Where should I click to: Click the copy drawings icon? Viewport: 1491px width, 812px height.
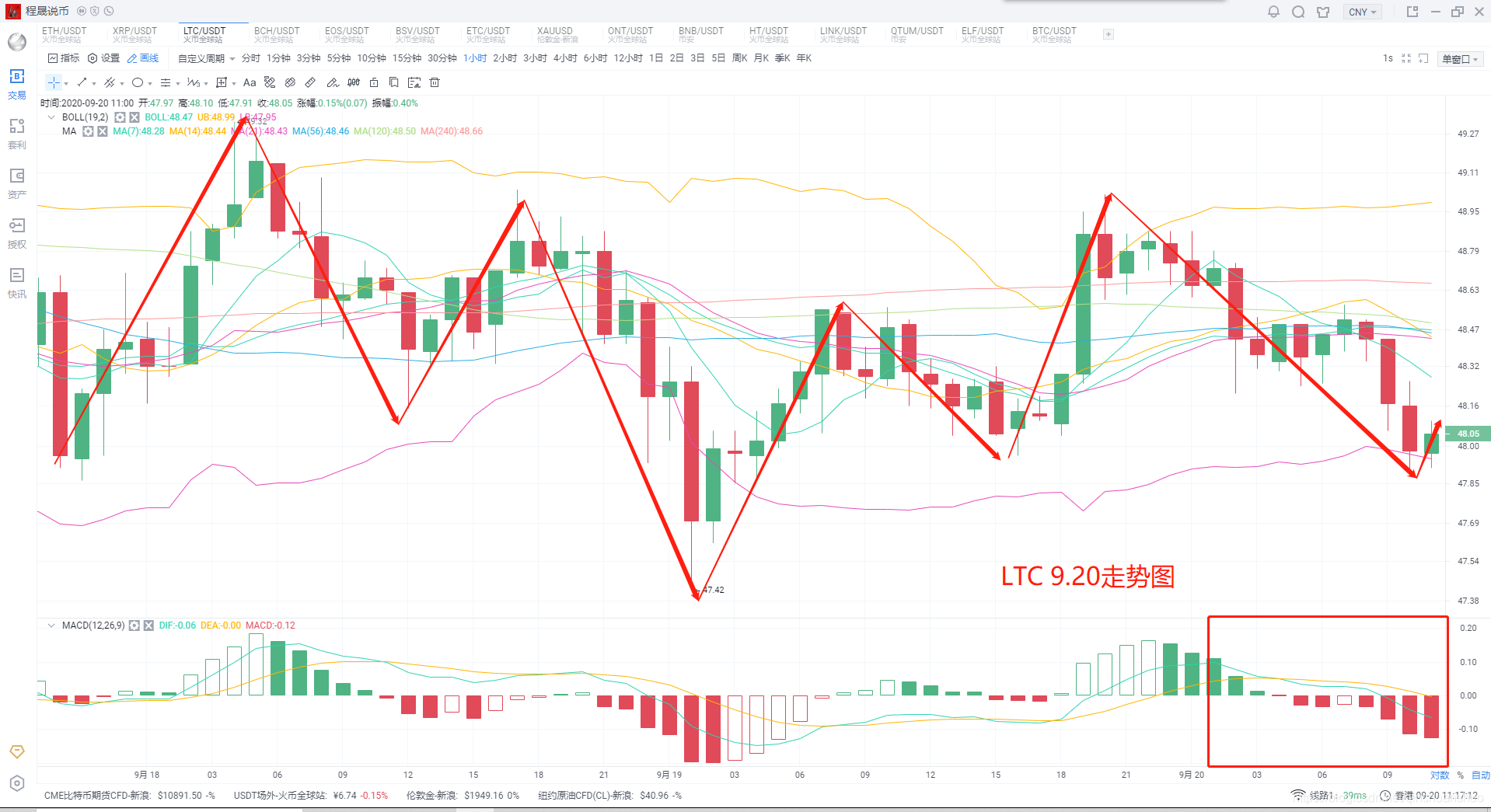pyautogui.click(x=394, y=82)
